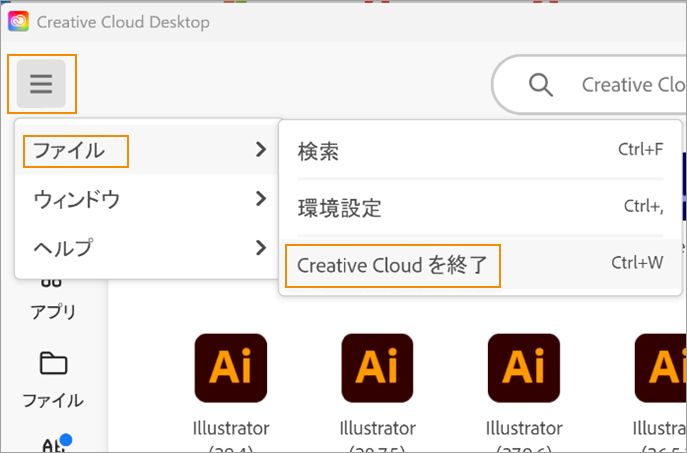Click the Creative Cloud logo in title bar

coord(18,21)
